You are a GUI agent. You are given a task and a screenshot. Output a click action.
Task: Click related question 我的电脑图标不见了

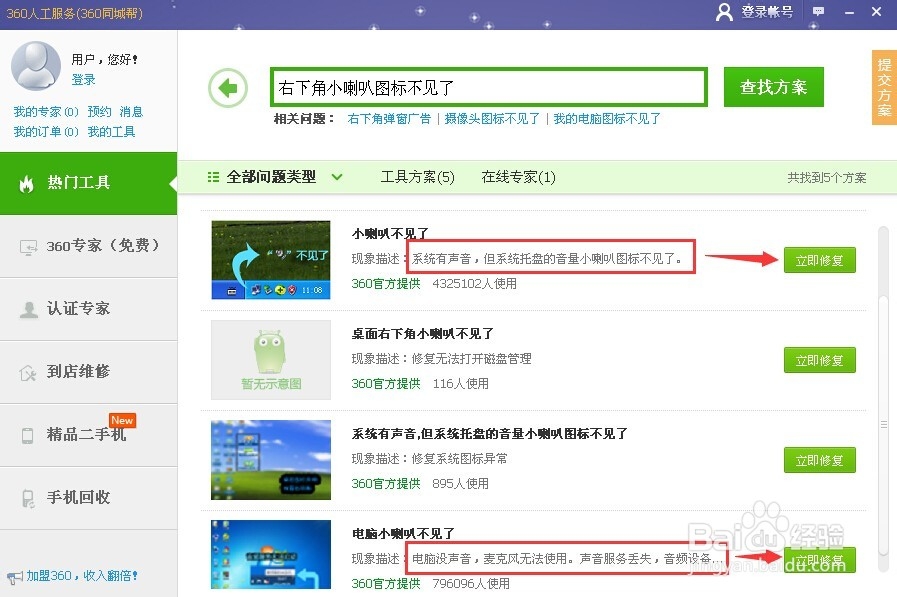point(607,118)
